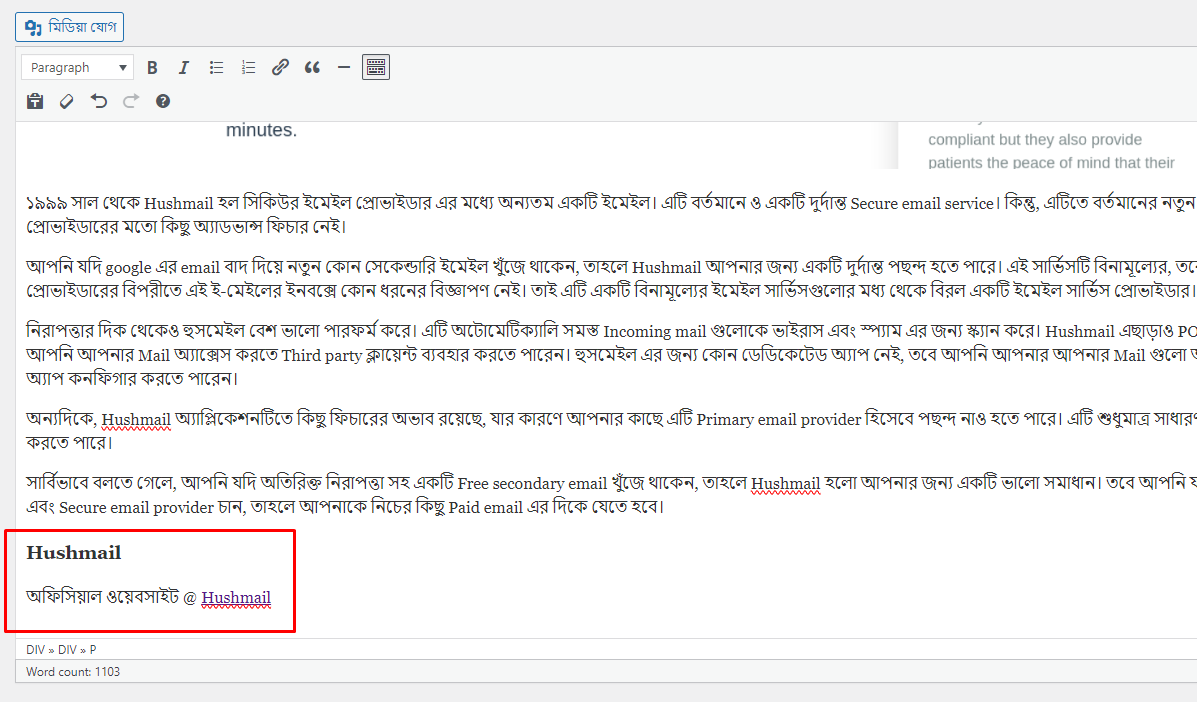This screenshot has height=702, width=1197.
Task: Select the first DIV in the element path
Action: click(x=35, y=649)
